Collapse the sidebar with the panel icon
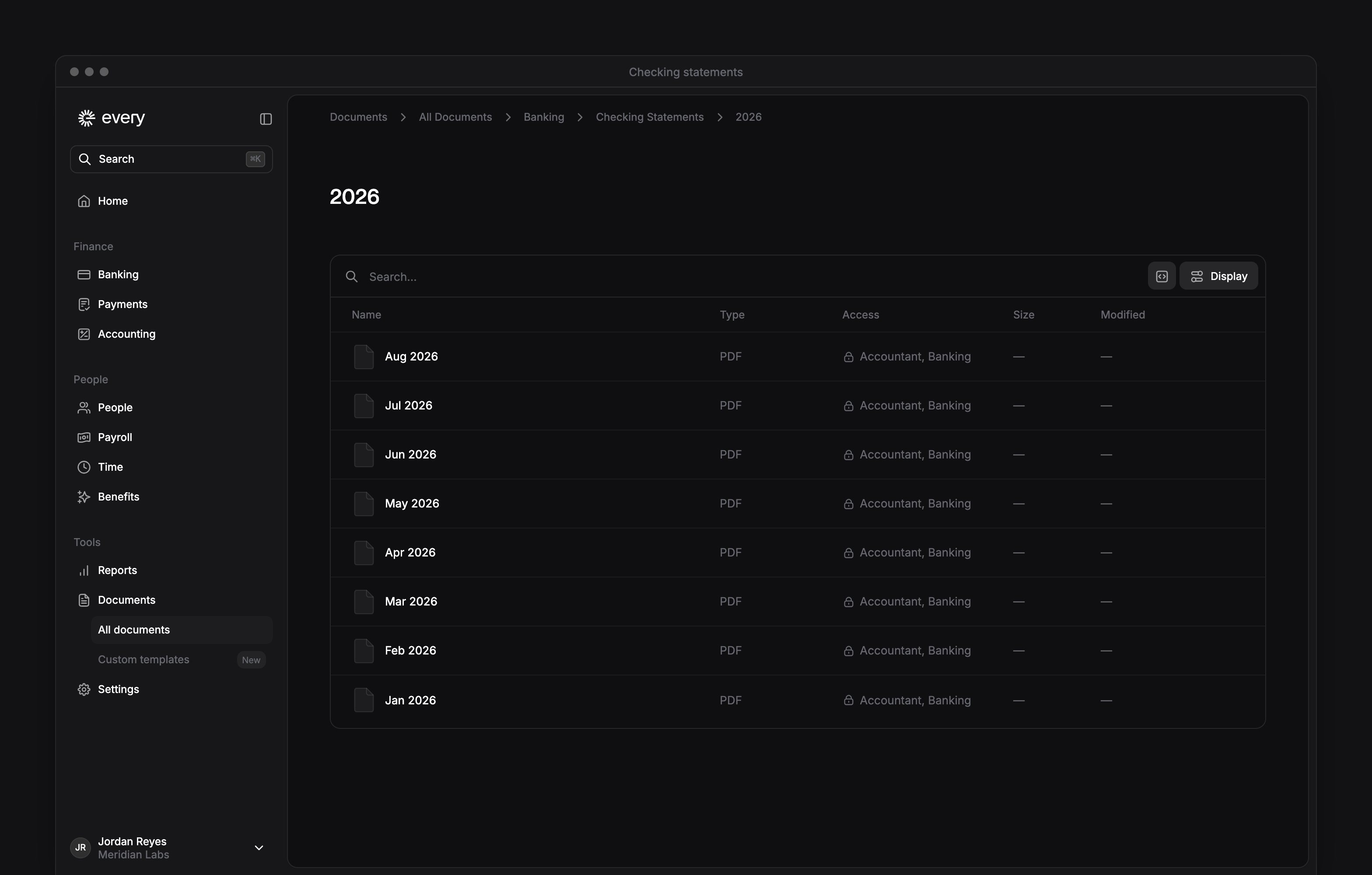 (266, 119)
